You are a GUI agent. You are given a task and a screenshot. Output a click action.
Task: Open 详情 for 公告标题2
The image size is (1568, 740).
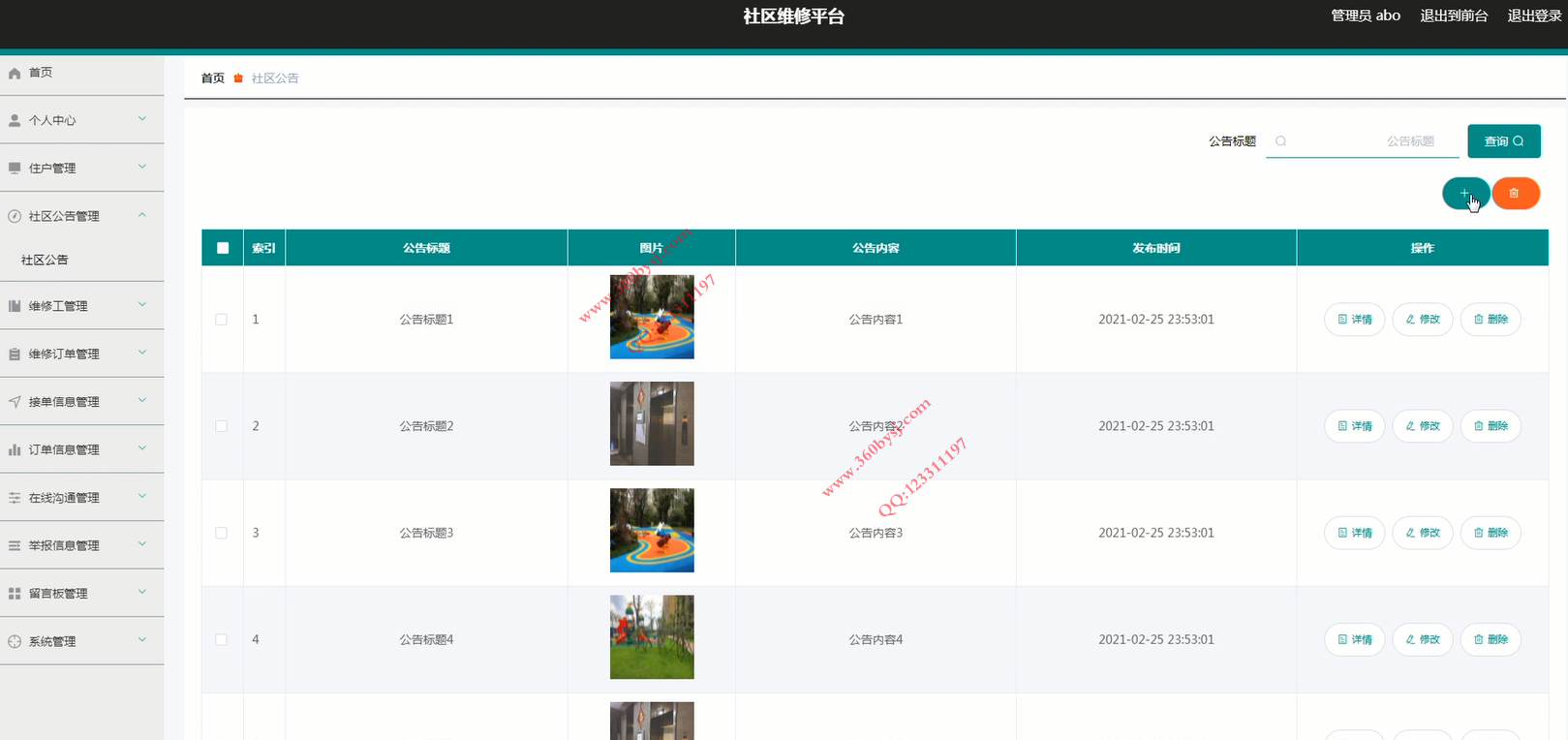click(1355, 426)
